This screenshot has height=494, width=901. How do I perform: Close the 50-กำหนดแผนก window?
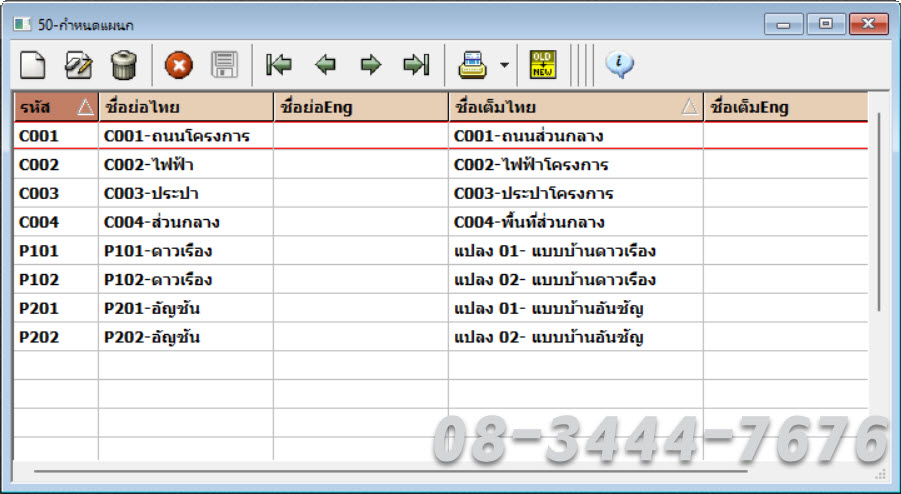tap(868, 24)
